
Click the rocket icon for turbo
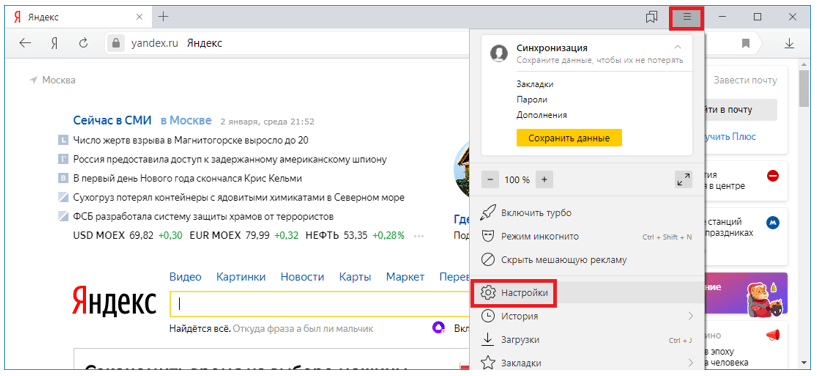pyautogui.click(x=488, y=213)
